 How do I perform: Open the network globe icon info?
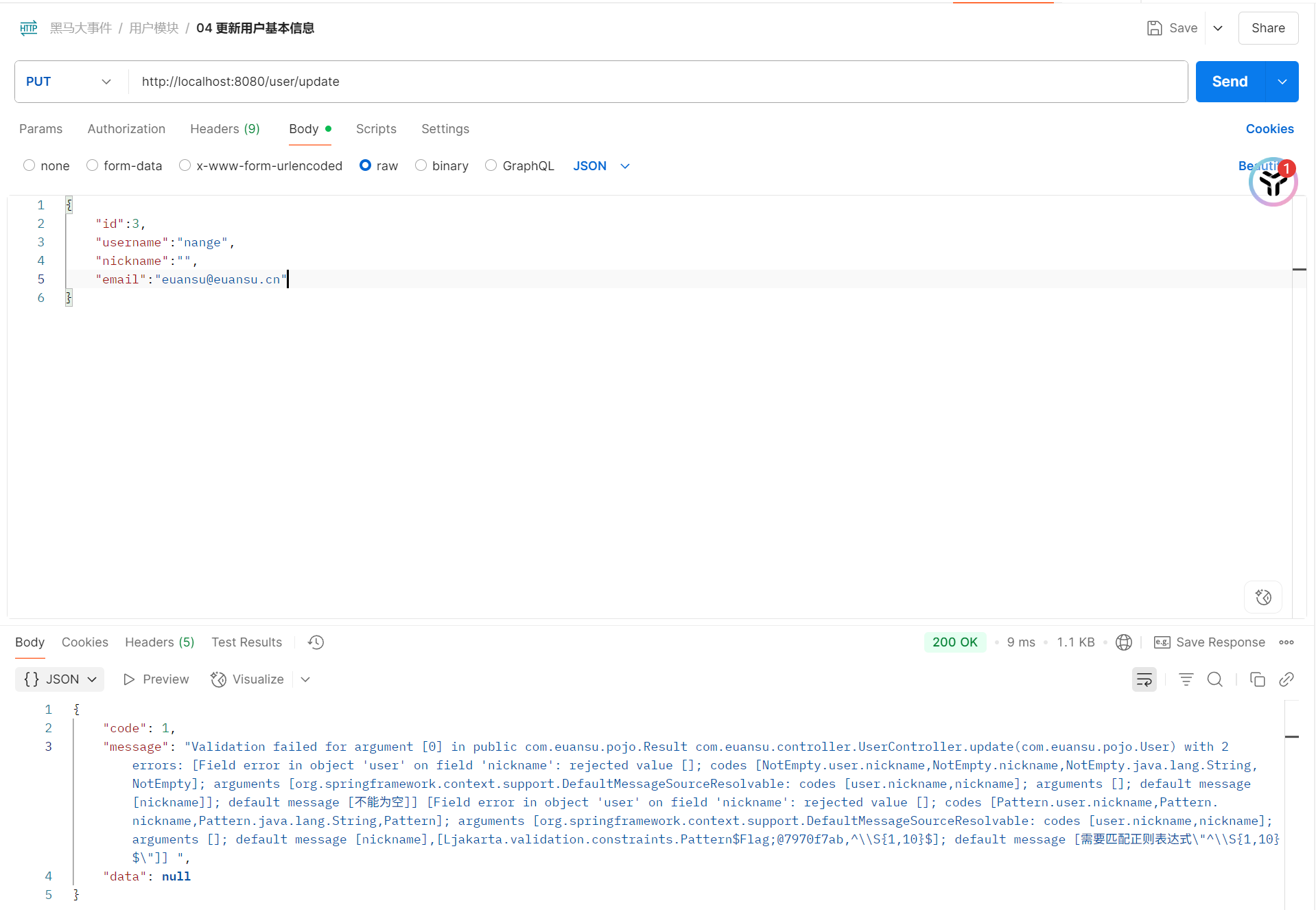1123,642
